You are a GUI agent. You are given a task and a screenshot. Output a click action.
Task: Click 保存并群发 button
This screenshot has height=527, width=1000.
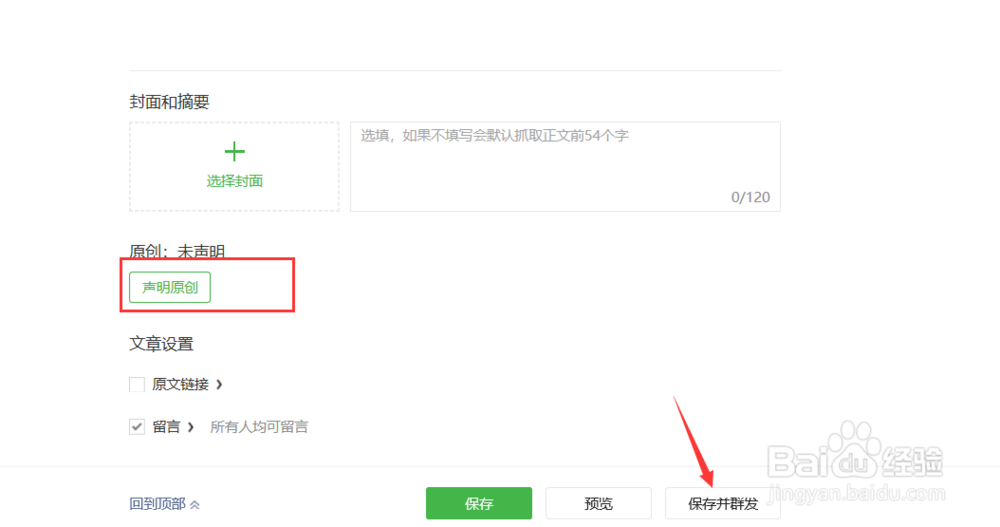723,503
